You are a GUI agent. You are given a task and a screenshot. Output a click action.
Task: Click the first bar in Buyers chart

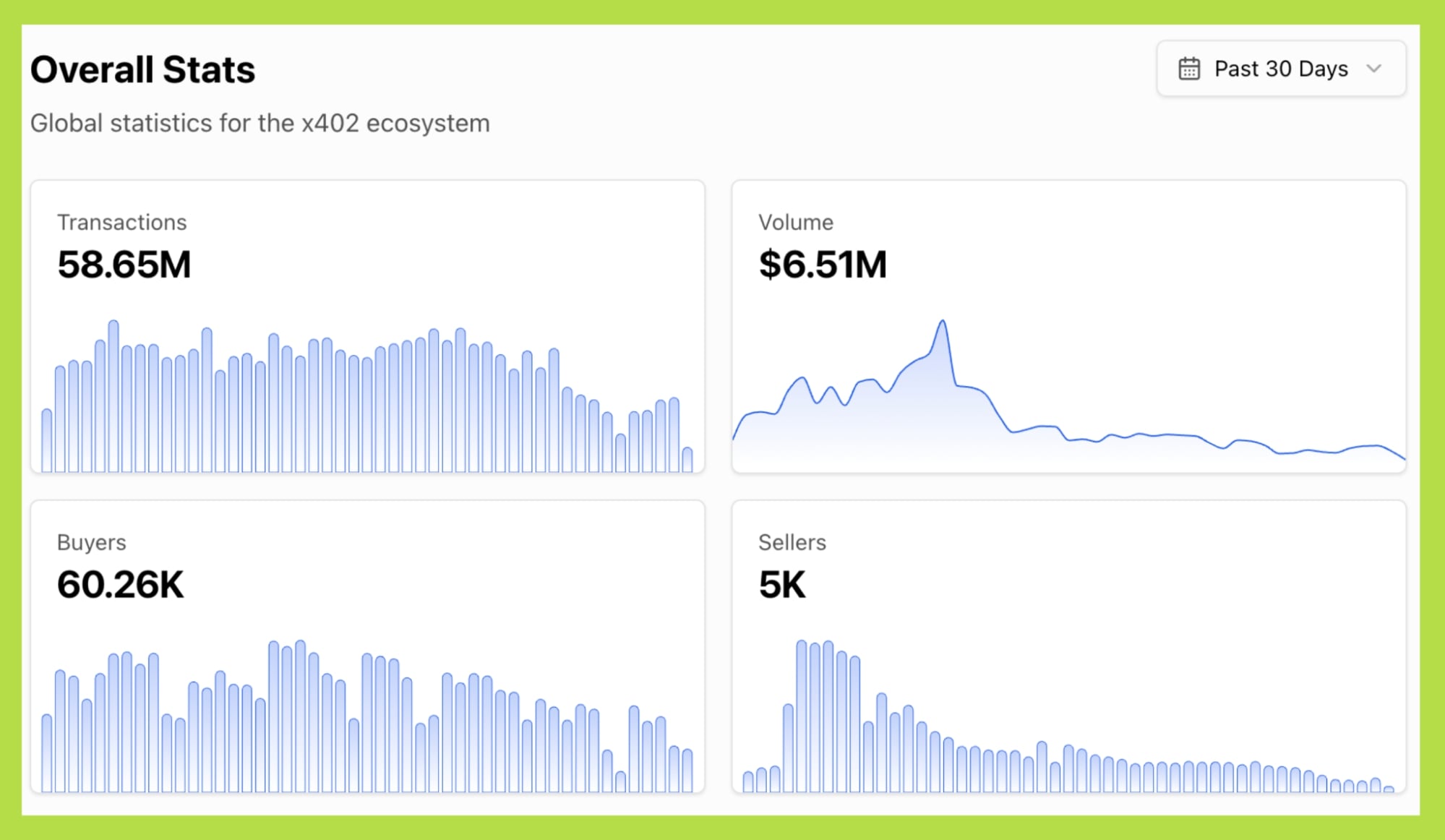click(x=47, y=753)
